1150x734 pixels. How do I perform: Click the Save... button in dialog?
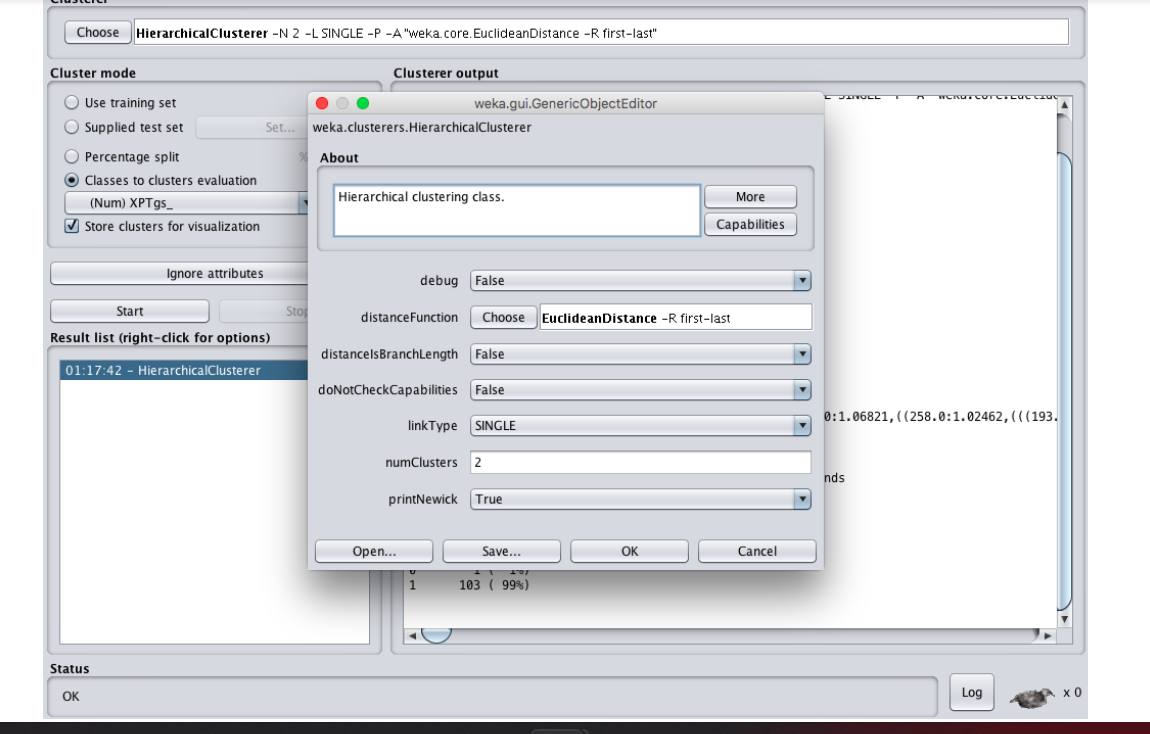(x=502, y=551)
